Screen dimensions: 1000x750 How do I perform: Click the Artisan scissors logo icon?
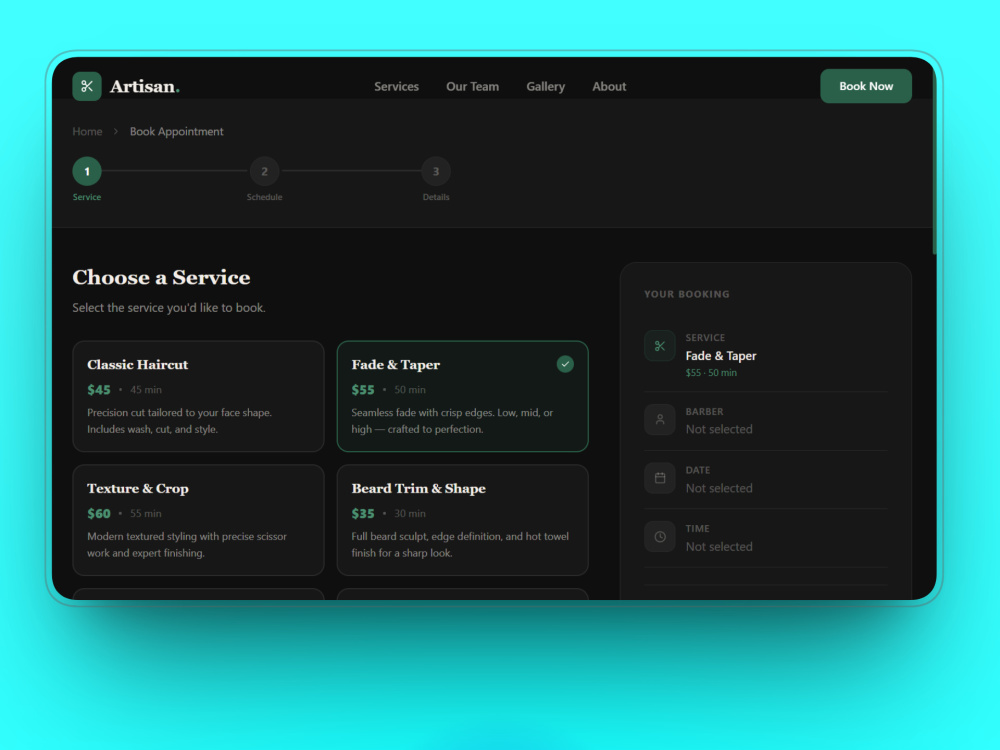(x=87, y=86)
